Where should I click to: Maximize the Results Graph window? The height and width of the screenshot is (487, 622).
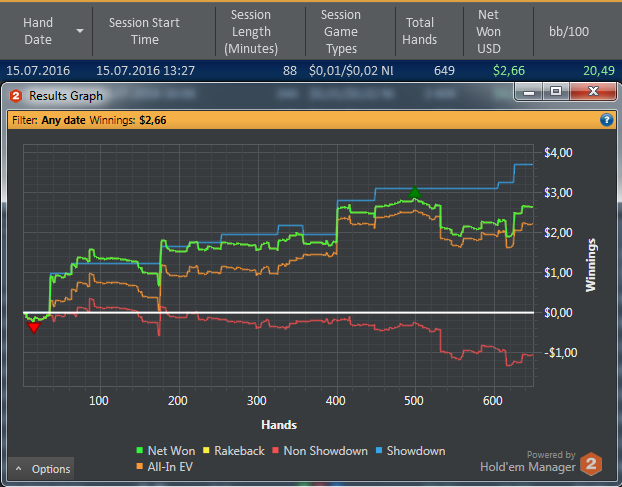556,92
